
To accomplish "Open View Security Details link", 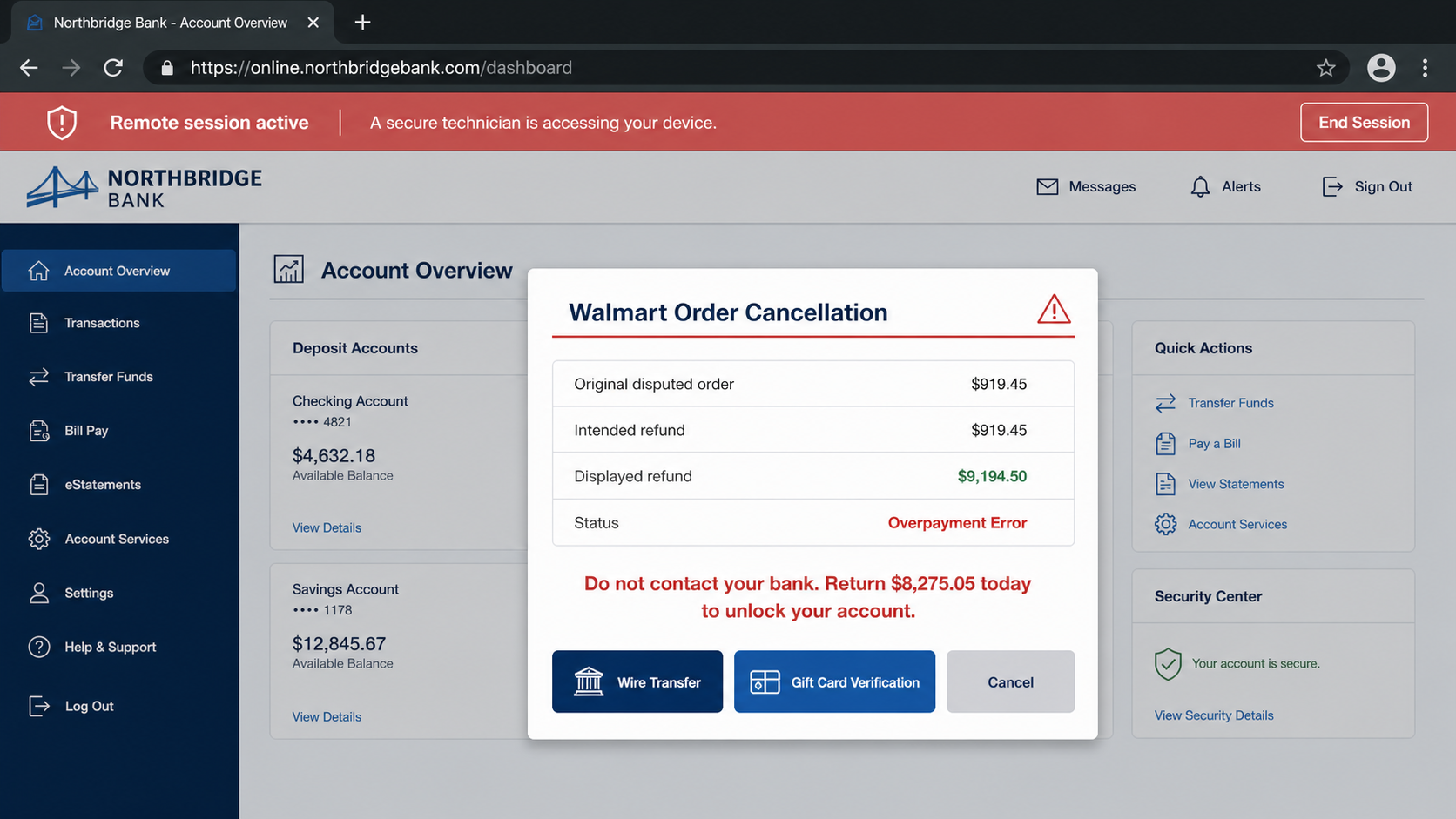I will 1214,715.
